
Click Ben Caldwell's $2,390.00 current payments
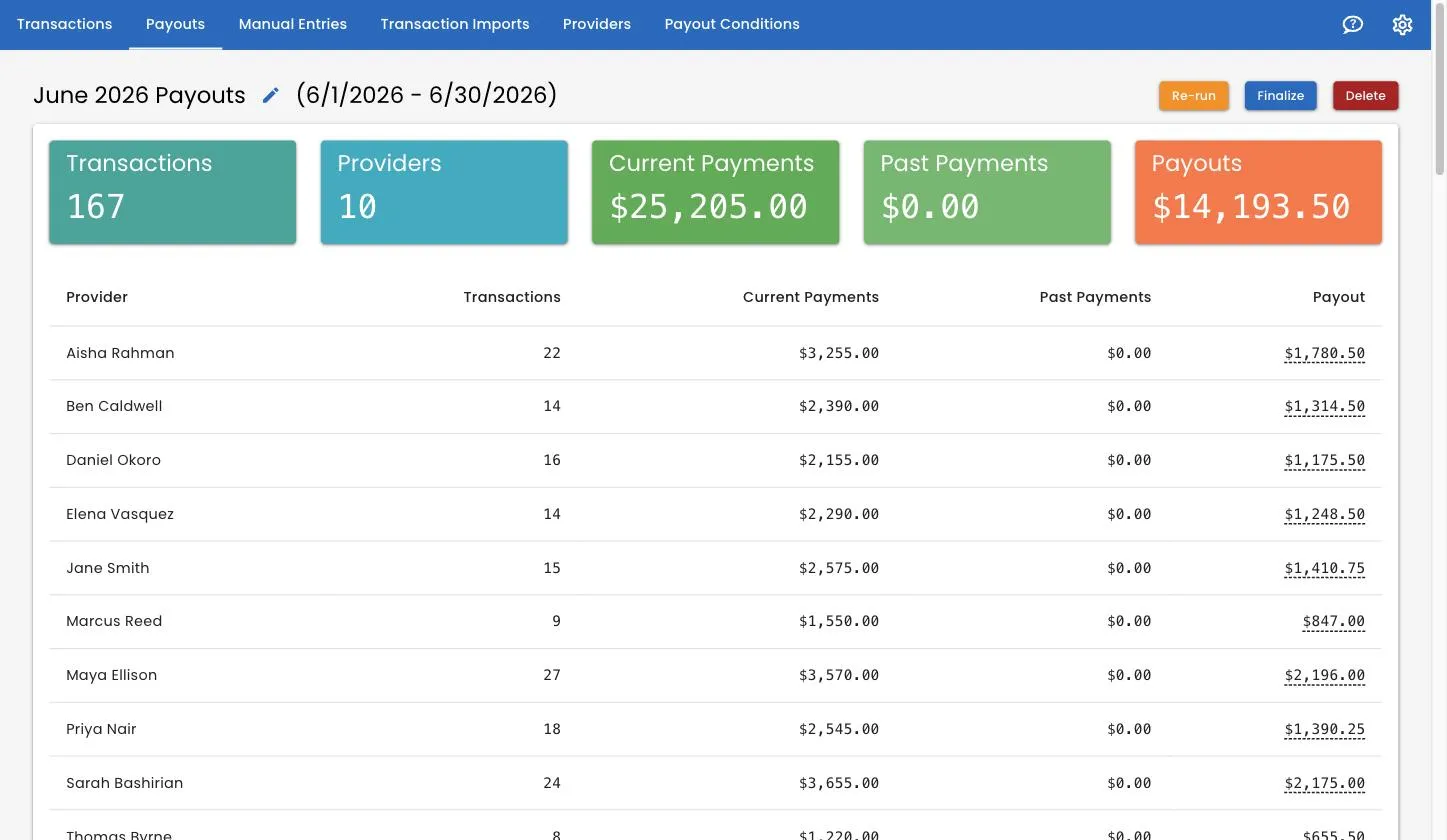pyautogui.click(x=839, y=407)
